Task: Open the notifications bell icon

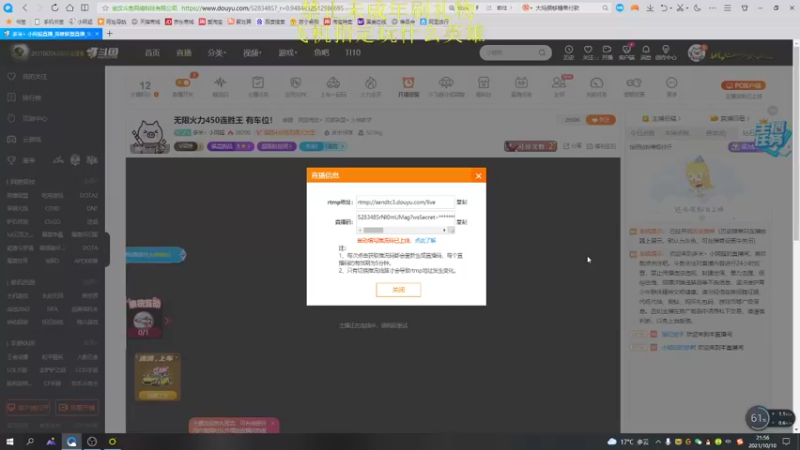Action: [x=645, y=52]
